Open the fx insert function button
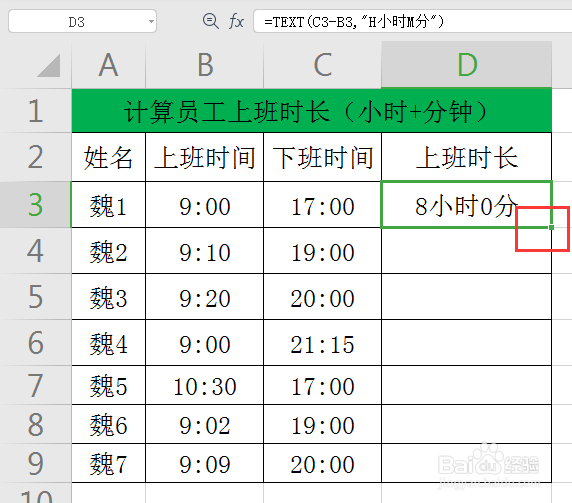 pos(236,22)
